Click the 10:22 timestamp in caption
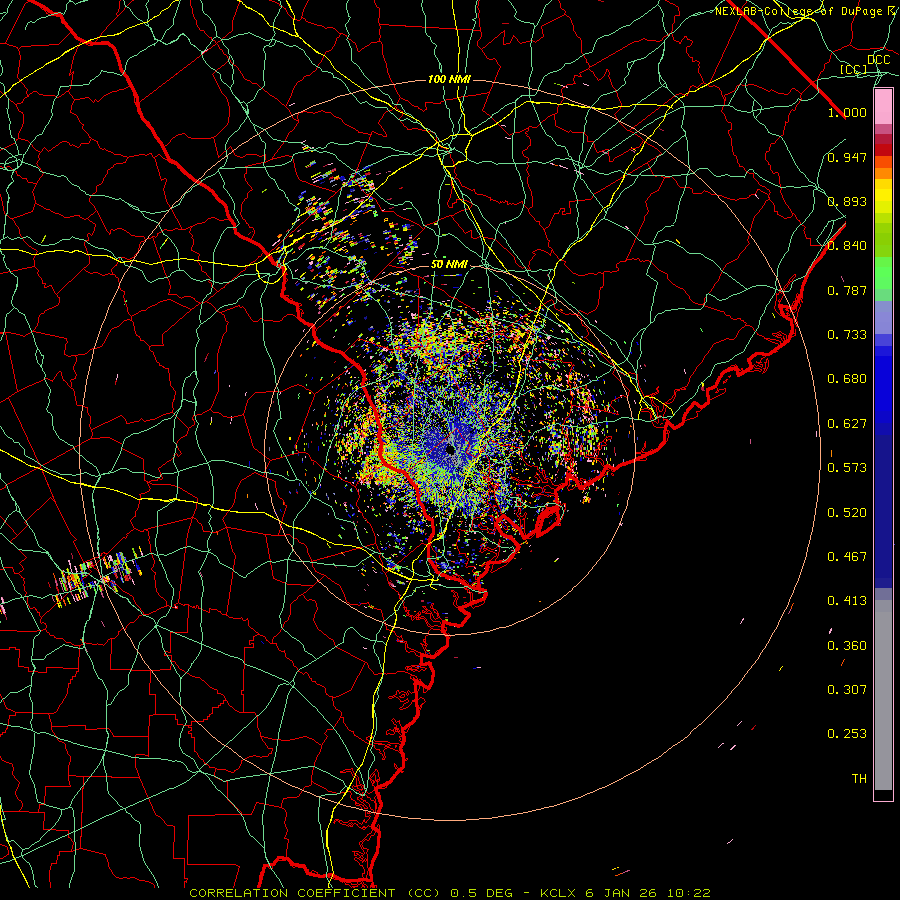The image size is (900, 900). (689, 893)
